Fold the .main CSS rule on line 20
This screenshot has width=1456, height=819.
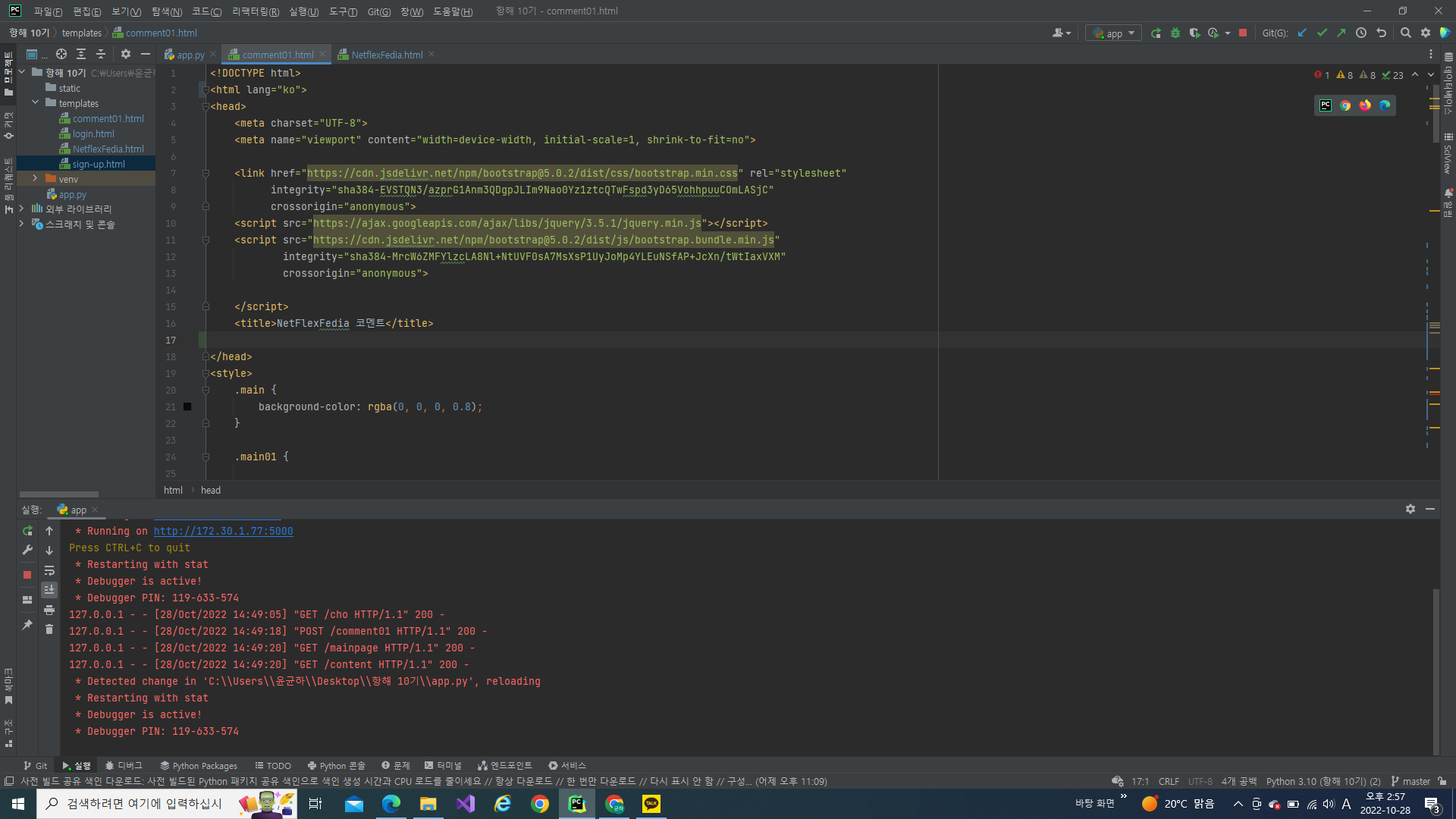[x=206, y=390]
